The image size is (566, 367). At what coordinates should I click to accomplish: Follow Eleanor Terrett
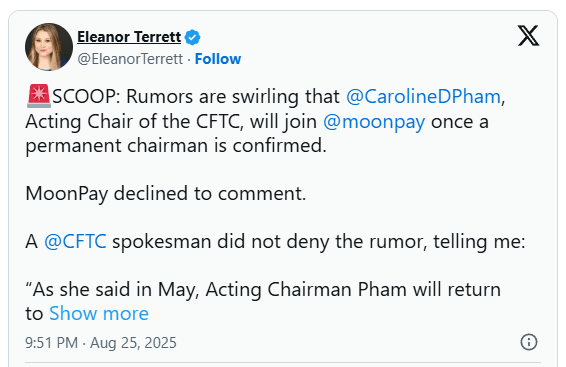pos(218,59)
